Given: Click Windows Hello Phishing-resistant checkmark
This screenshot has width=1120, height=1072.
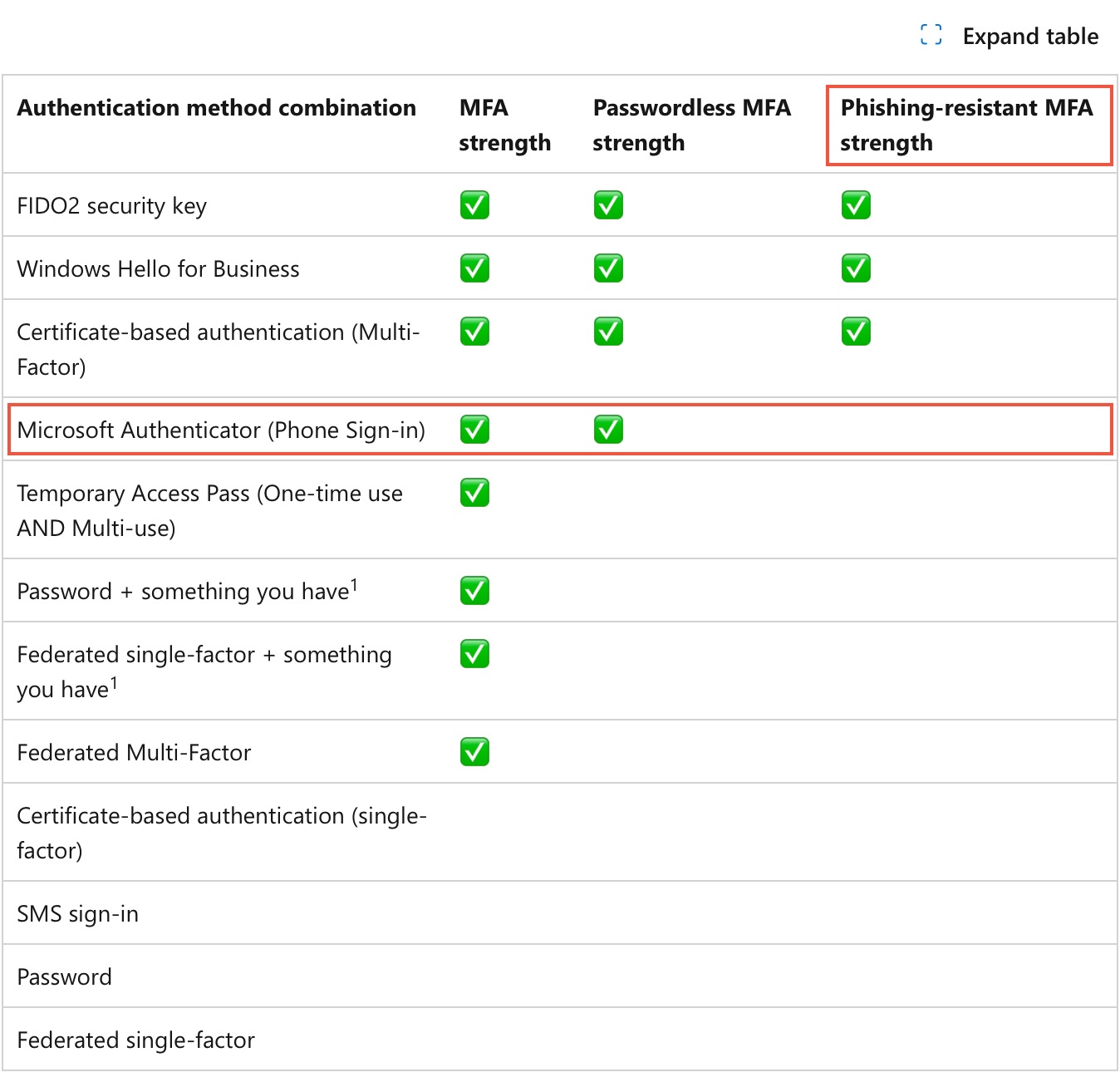Looking at the screenshot, I should click(x=856, y=268).
